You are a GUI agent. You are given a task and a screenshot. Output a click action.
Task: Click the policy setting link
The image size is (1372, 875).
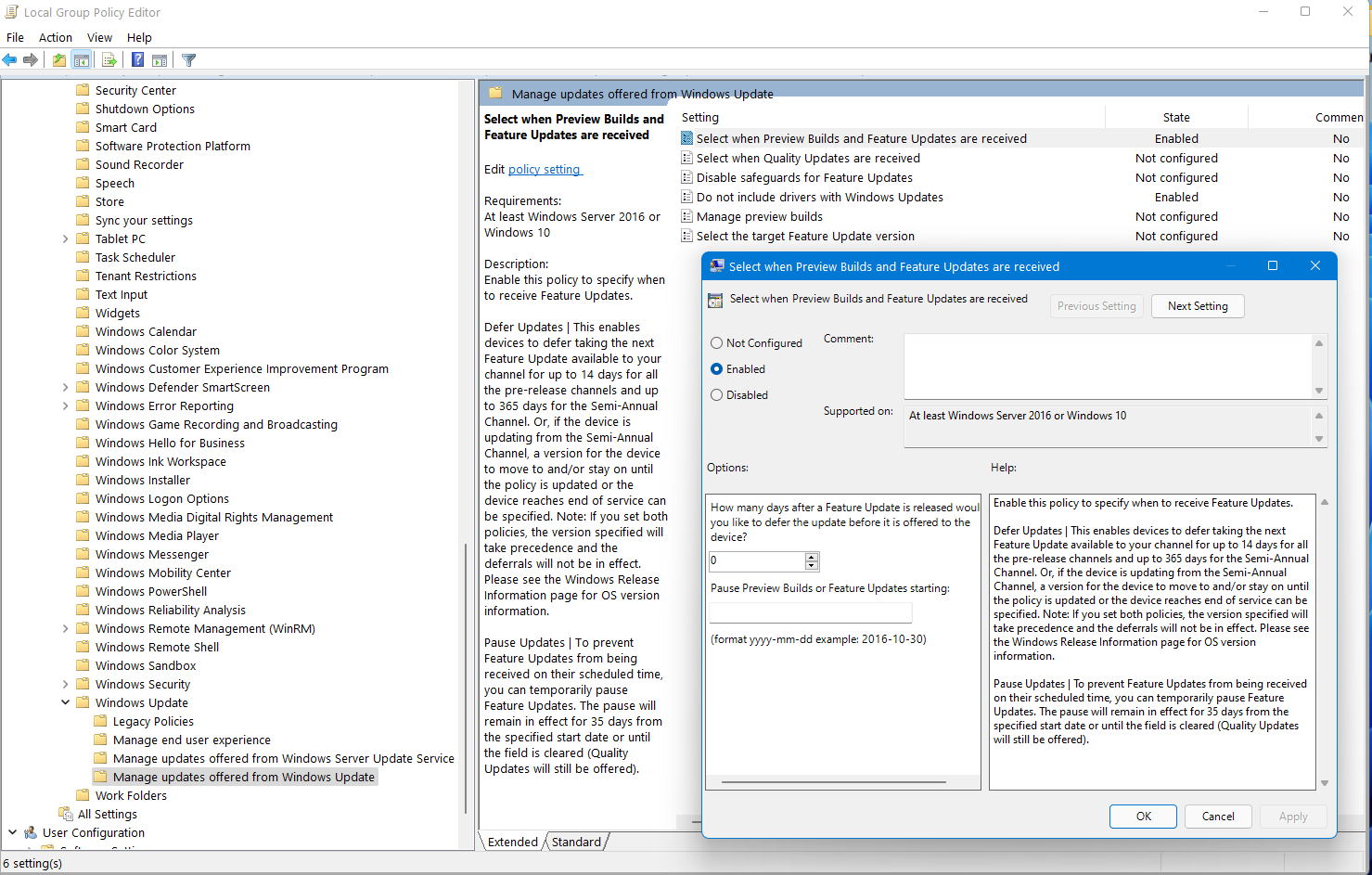(x=545, y=170)
